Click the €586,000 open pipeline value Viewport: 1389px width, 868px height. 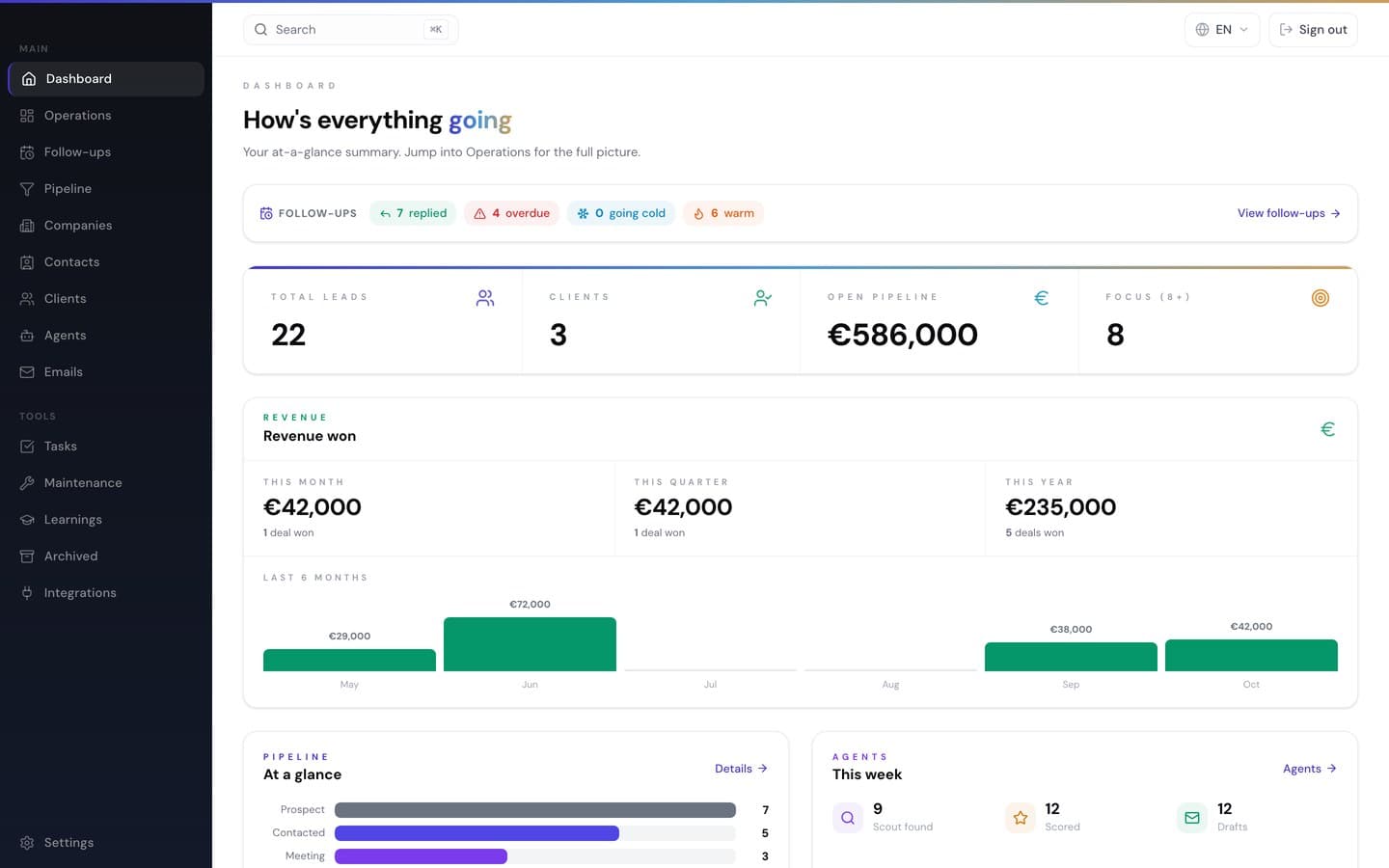point(903,335)
